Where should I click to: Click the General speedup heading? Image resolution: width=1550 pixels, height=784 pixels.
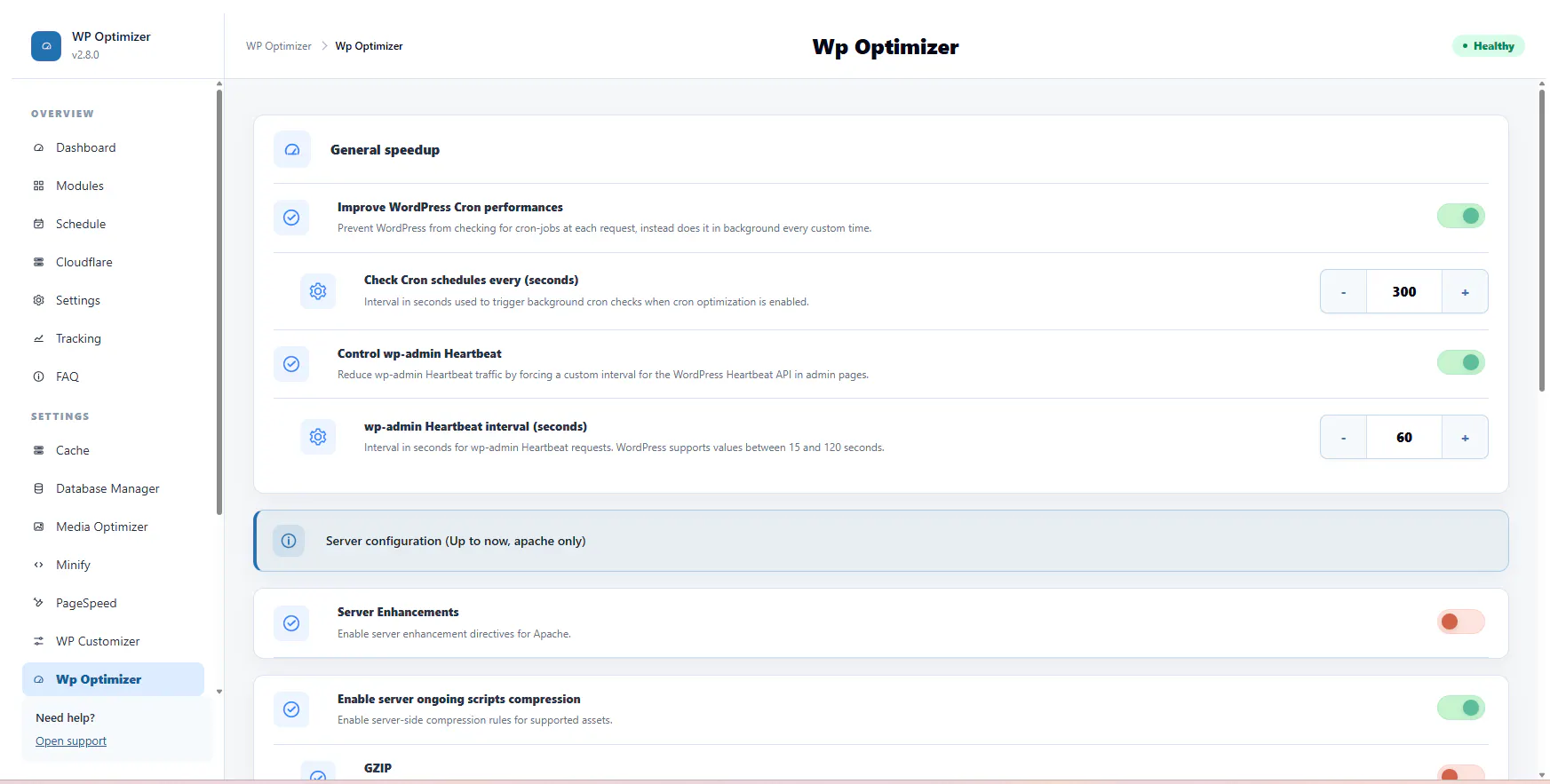click(385, 150)
